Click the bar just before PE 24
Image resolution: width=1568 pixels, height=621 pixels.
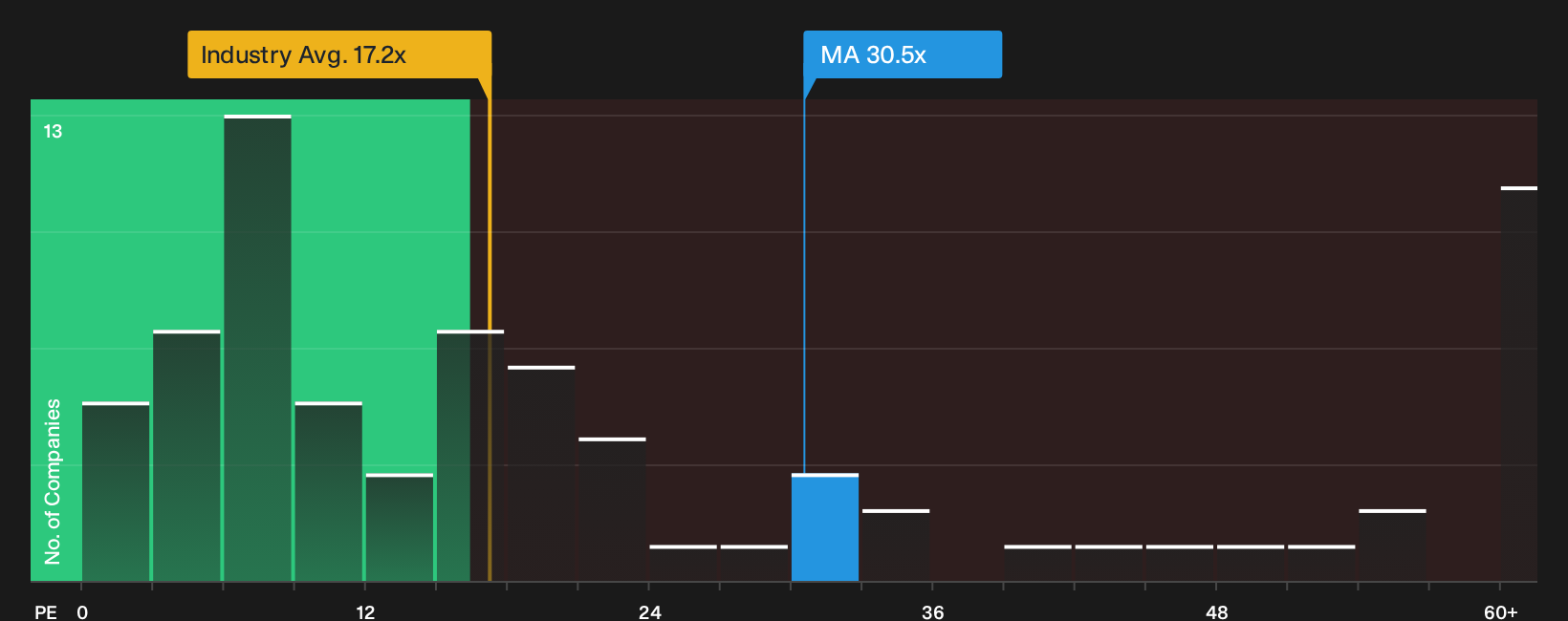click(612, 509)
